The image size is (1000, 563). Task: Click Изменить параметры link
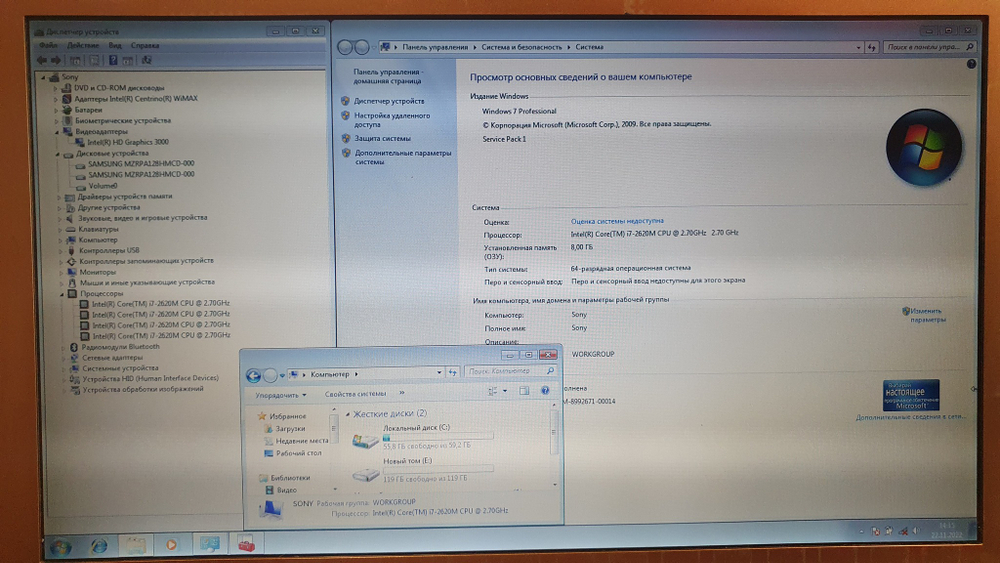pyautogui.click(x=927, y=315)
